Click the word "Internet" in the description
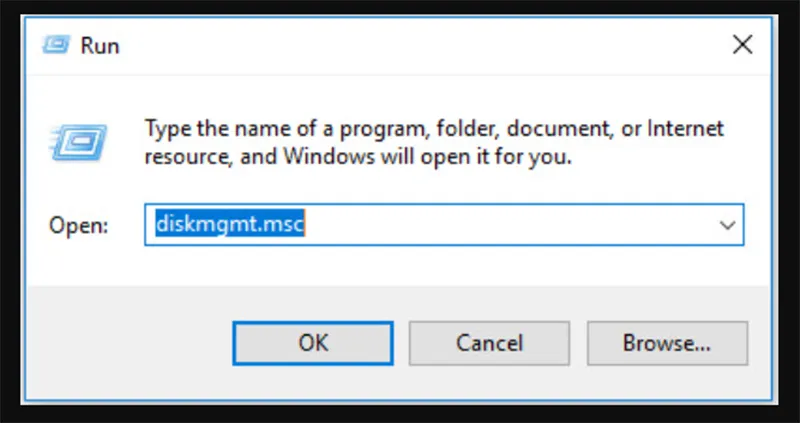Viewport: 800px width, 423px height. [685, 128]
